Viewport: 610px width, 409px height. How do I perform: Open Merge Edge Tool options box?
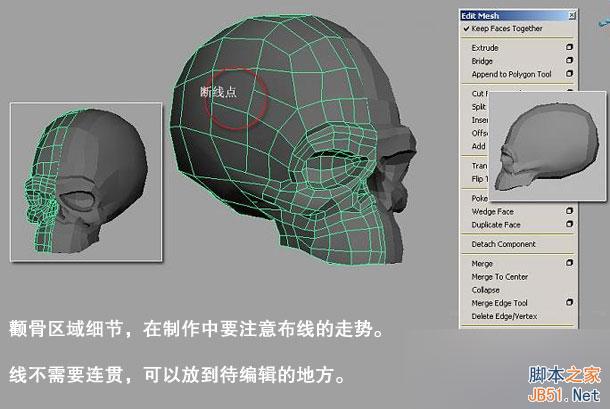[x=569, y=302]
